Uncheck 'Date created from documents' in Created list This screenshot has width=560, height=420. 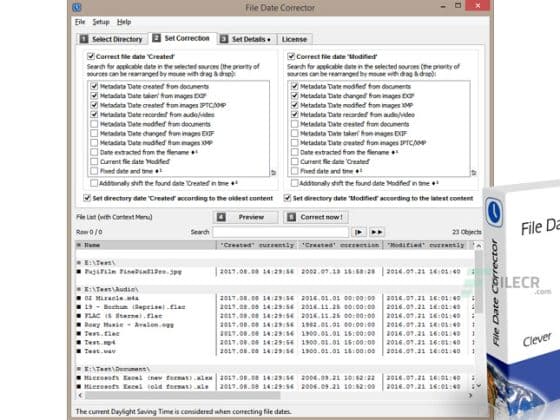[94, 86]
